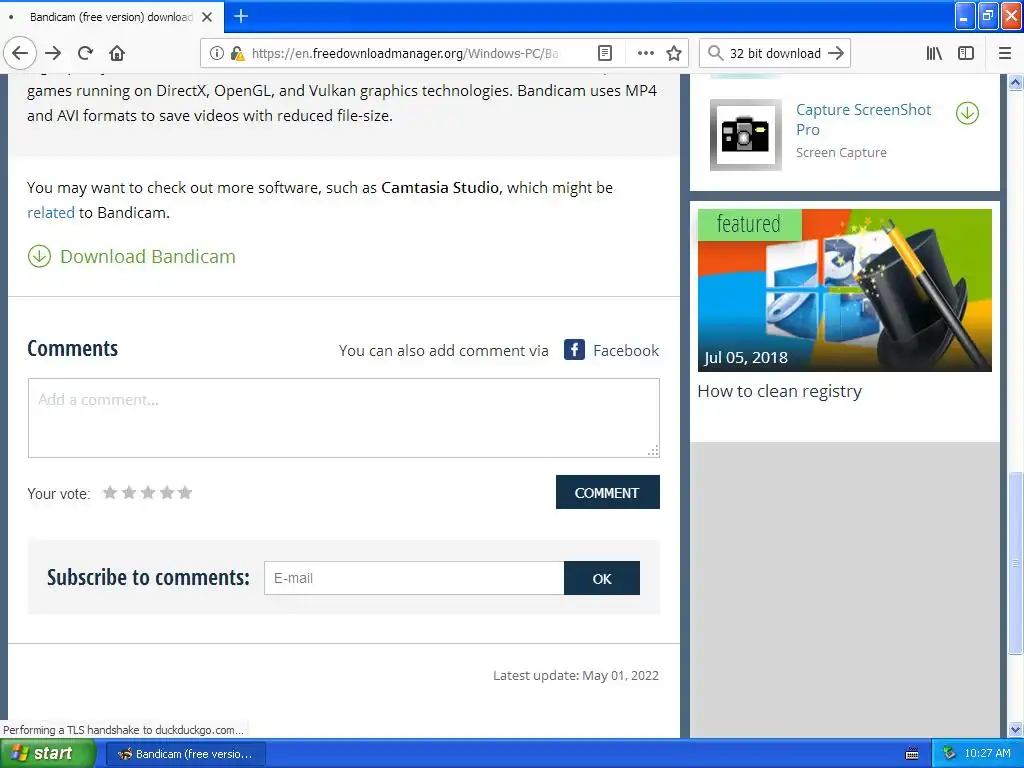Rate one star in Your vote
The image size is (1024, 768).
click(x=110, y=492)
